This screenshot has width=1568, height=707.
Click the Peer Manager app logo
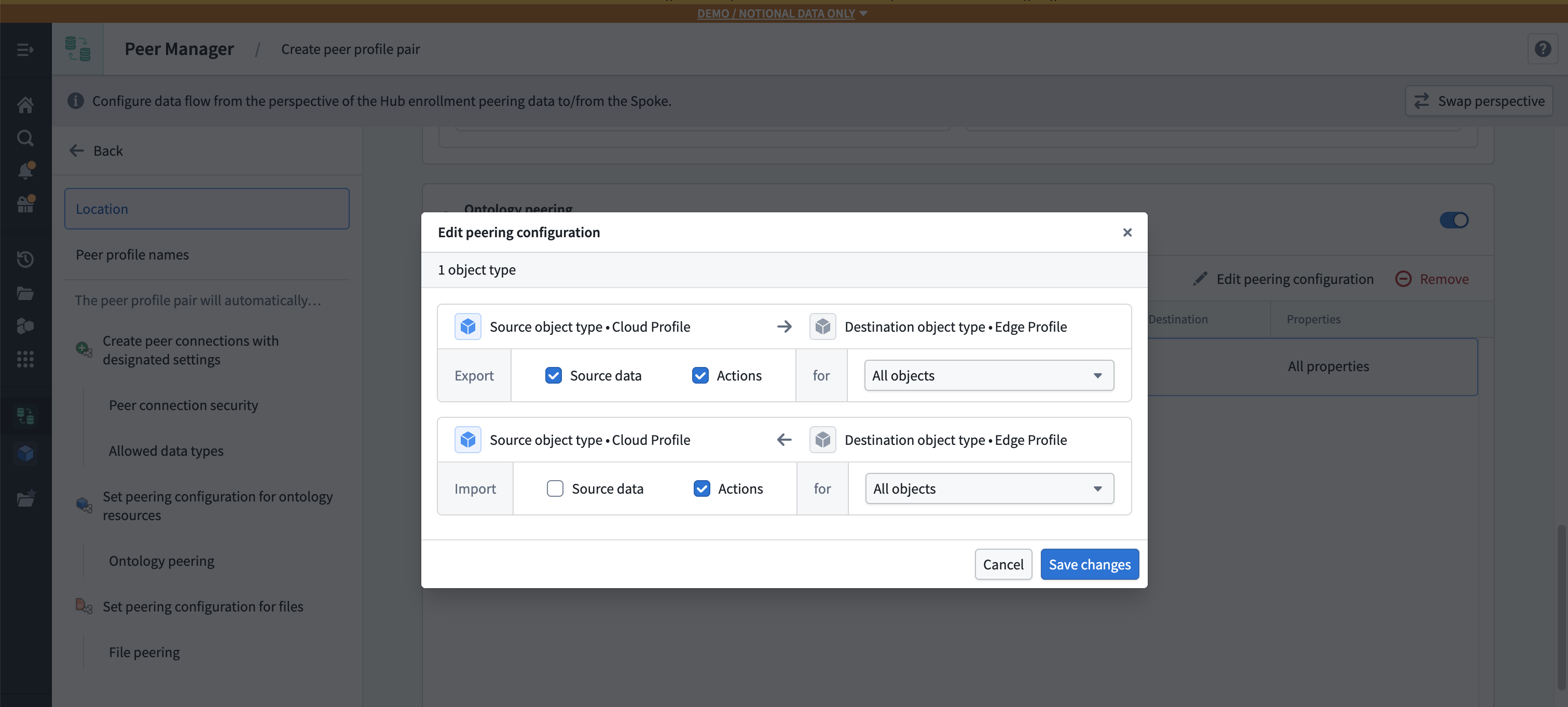click(78, 49)
